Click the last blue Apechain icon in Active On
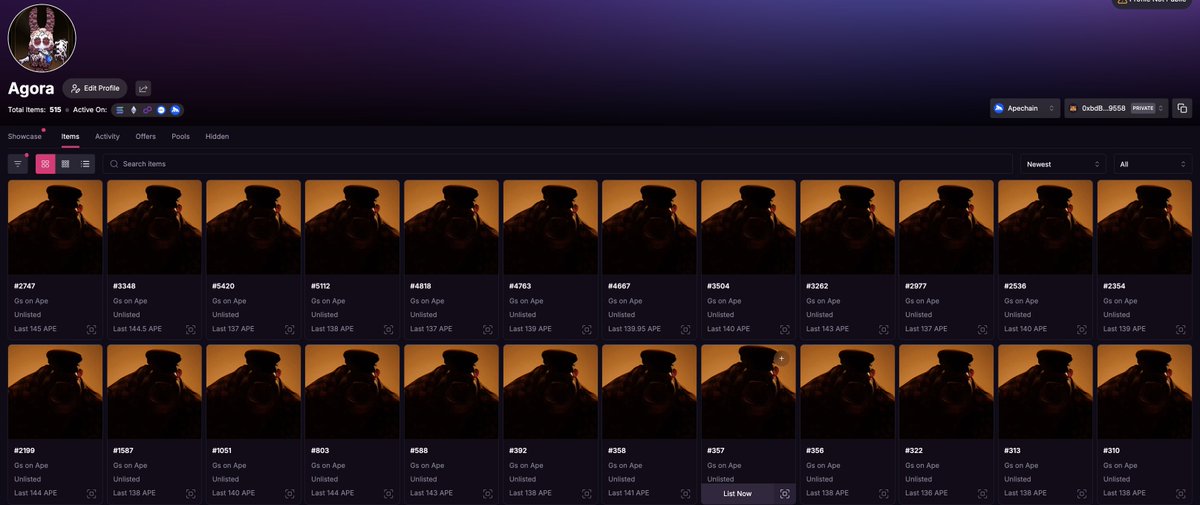The height and width of the screenshot is (505, 1200). (174, 110)
